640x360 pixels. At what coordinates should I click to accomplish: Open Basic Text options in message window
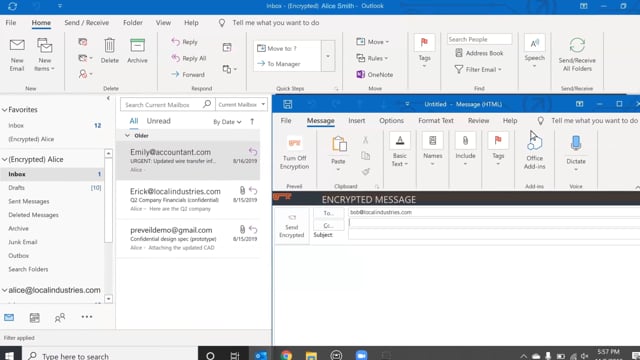coord(399,150)
